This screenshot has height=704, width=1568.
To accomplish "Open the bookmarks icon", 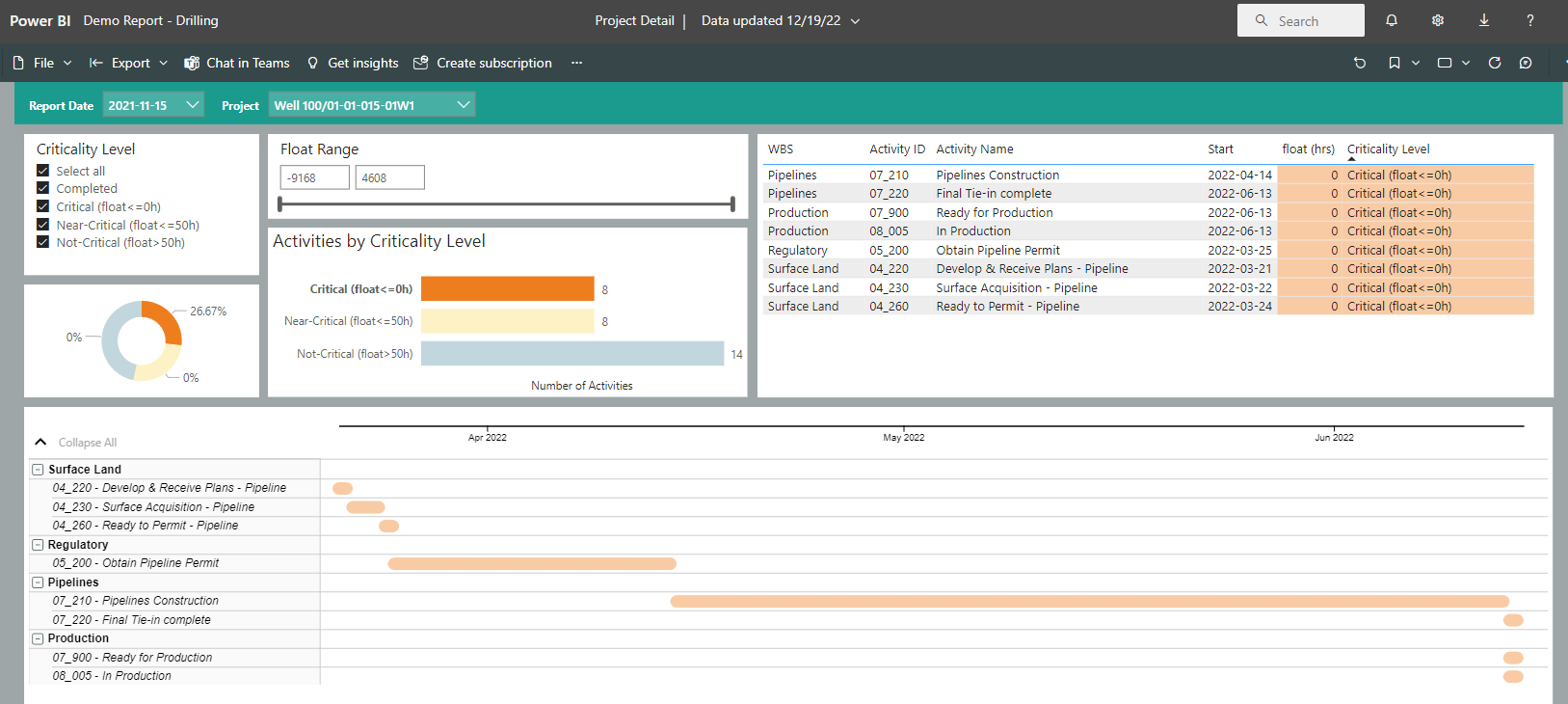I will pyautogui.click(x=1395, y=63).
